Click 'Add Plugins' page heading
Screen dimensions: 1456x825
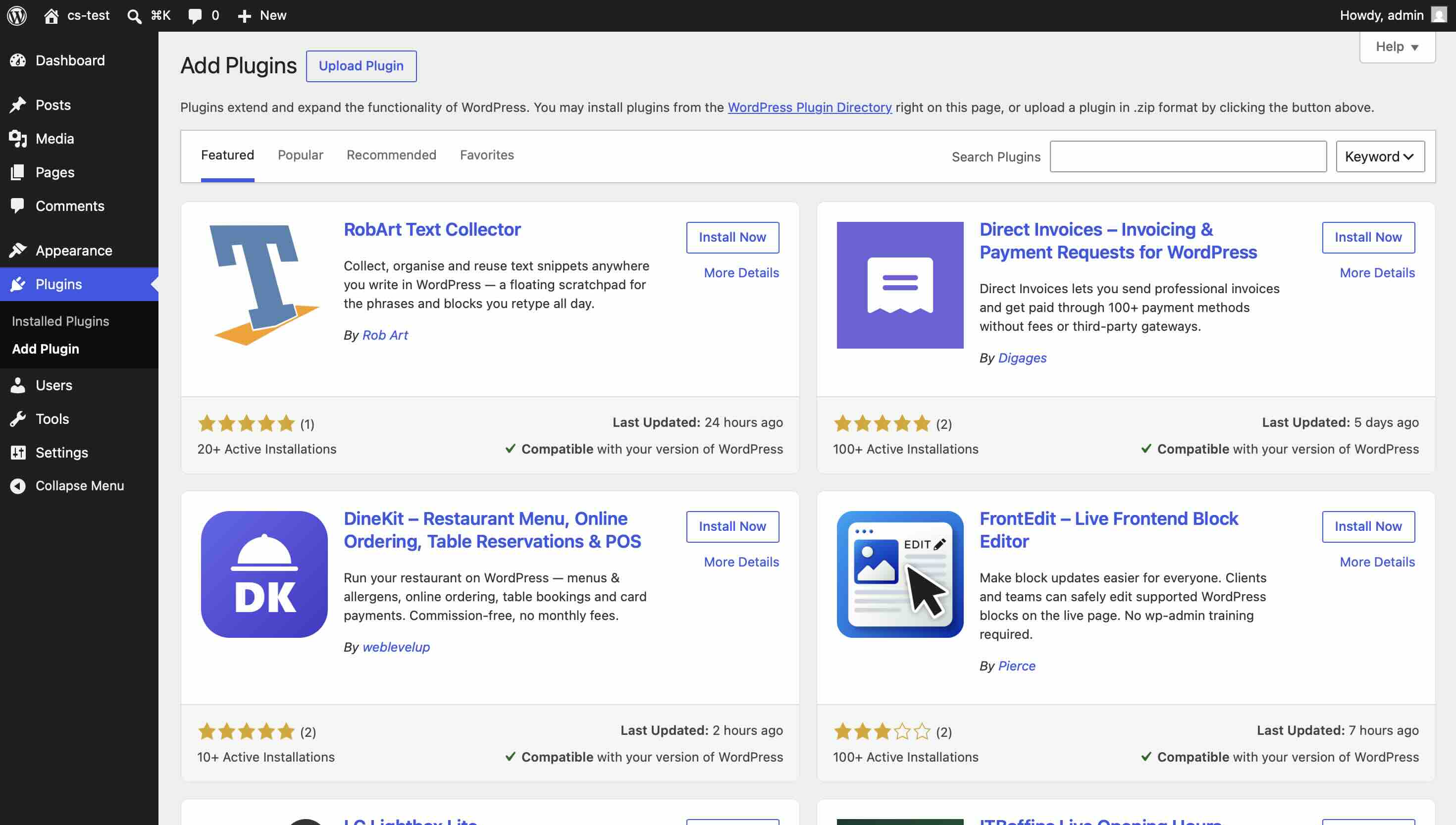pos(238,66)
